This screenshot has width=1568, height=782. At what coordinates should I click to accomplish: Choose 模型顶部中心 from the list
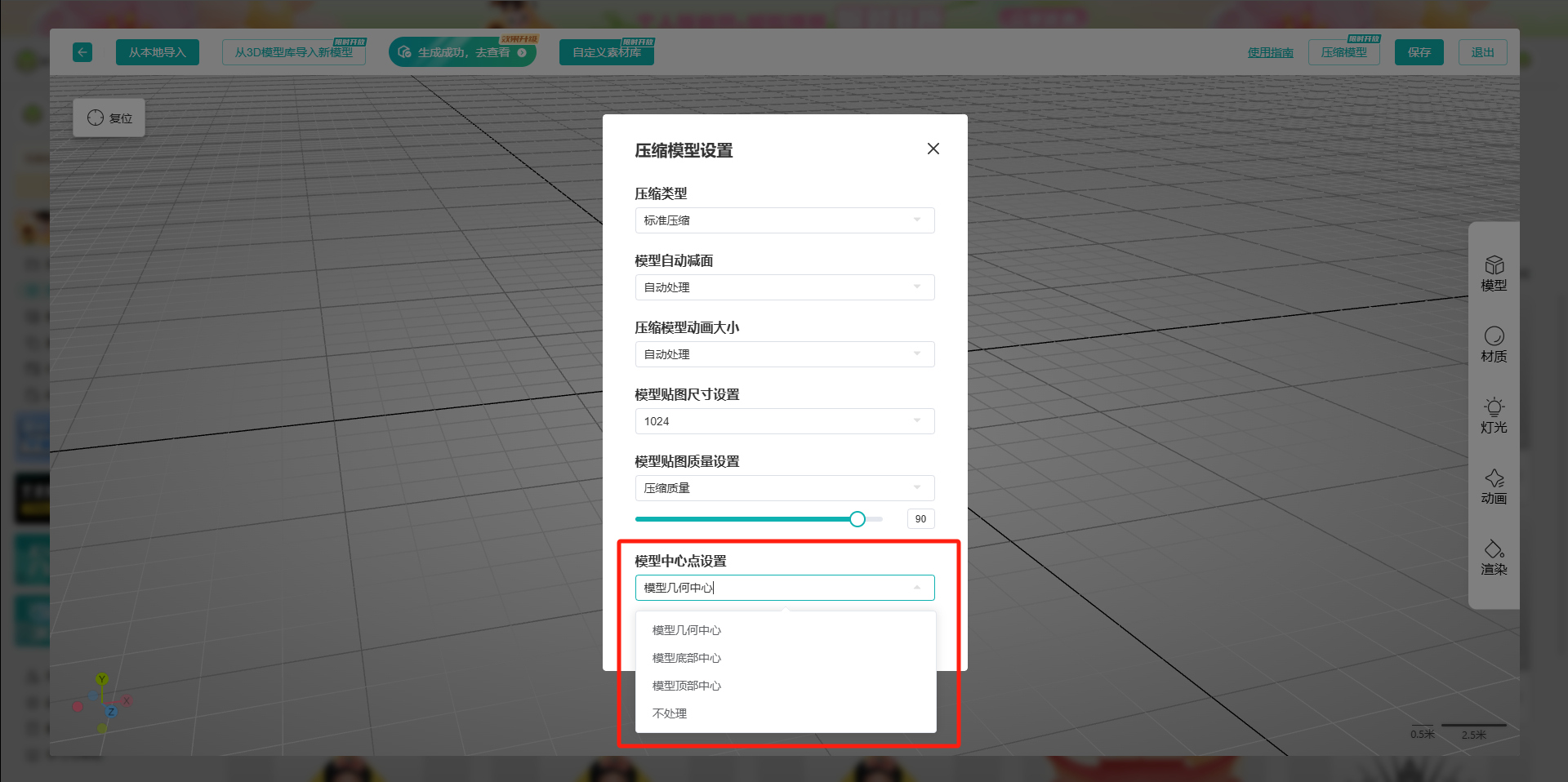click(x=687, y=686)
